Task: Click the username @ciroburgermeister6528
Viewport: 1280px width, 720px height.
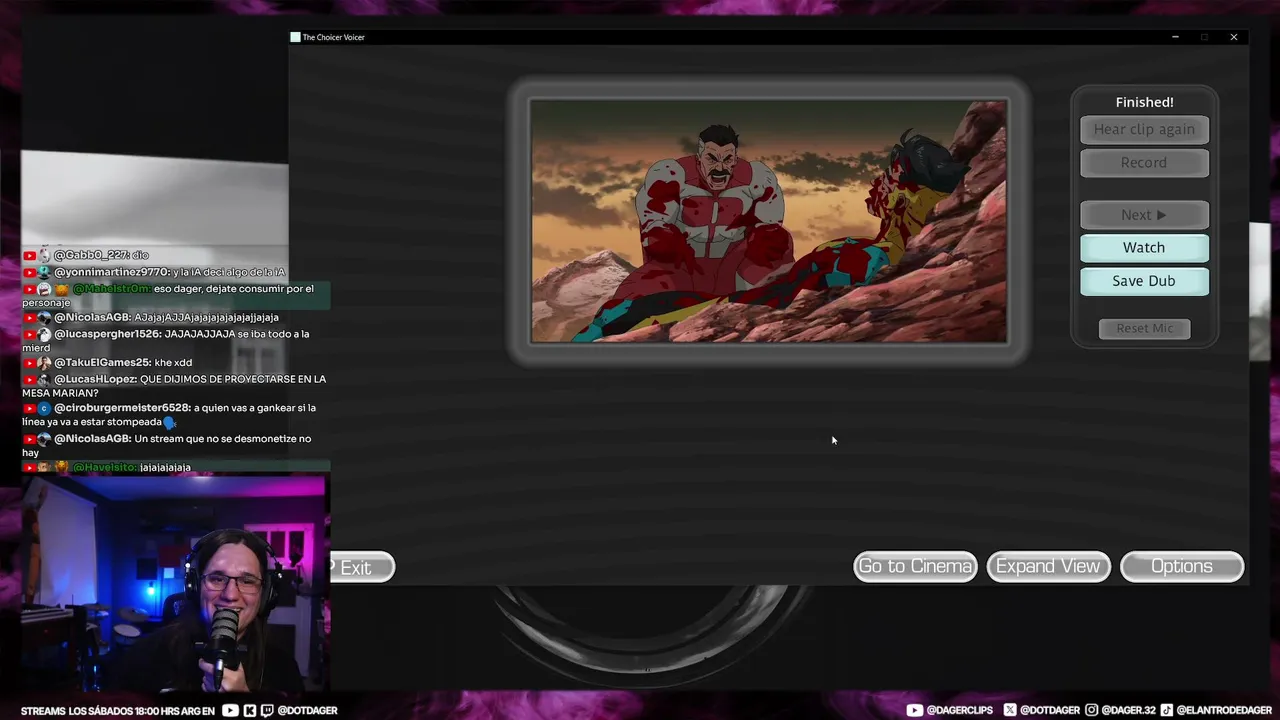Action: [122, 408]
